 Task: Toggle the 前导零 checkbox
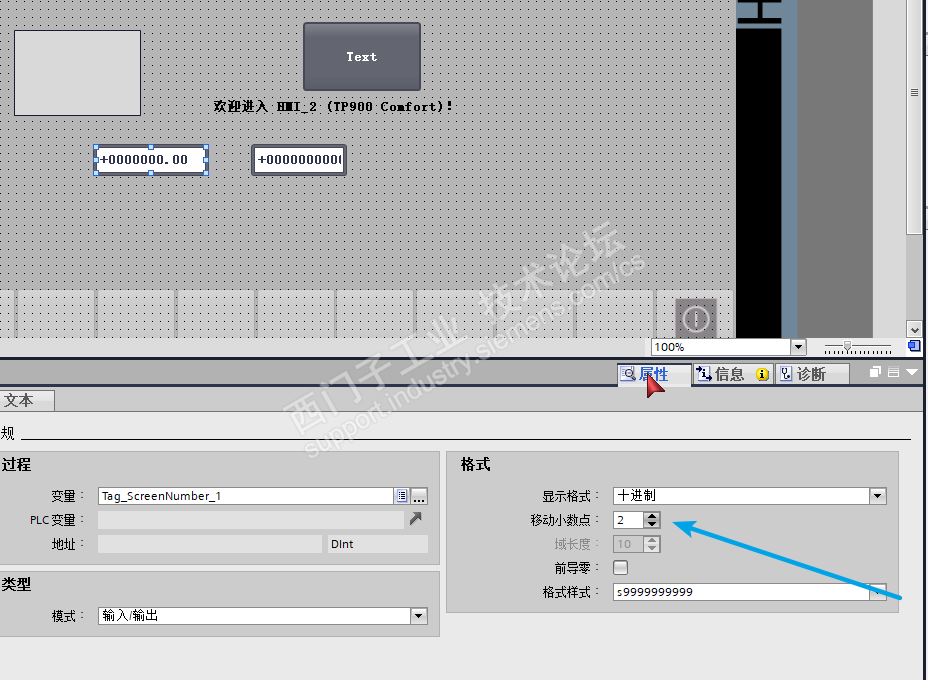coord(620,568)
